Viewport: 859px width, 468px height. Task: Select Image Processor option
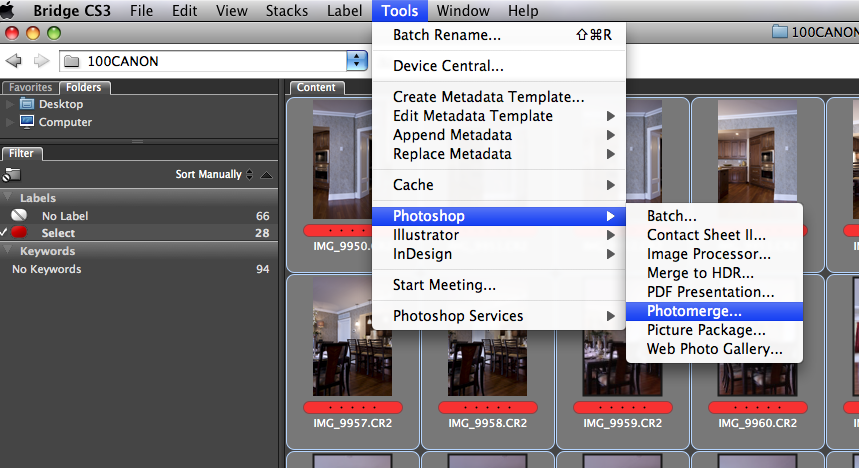(714, 254)
